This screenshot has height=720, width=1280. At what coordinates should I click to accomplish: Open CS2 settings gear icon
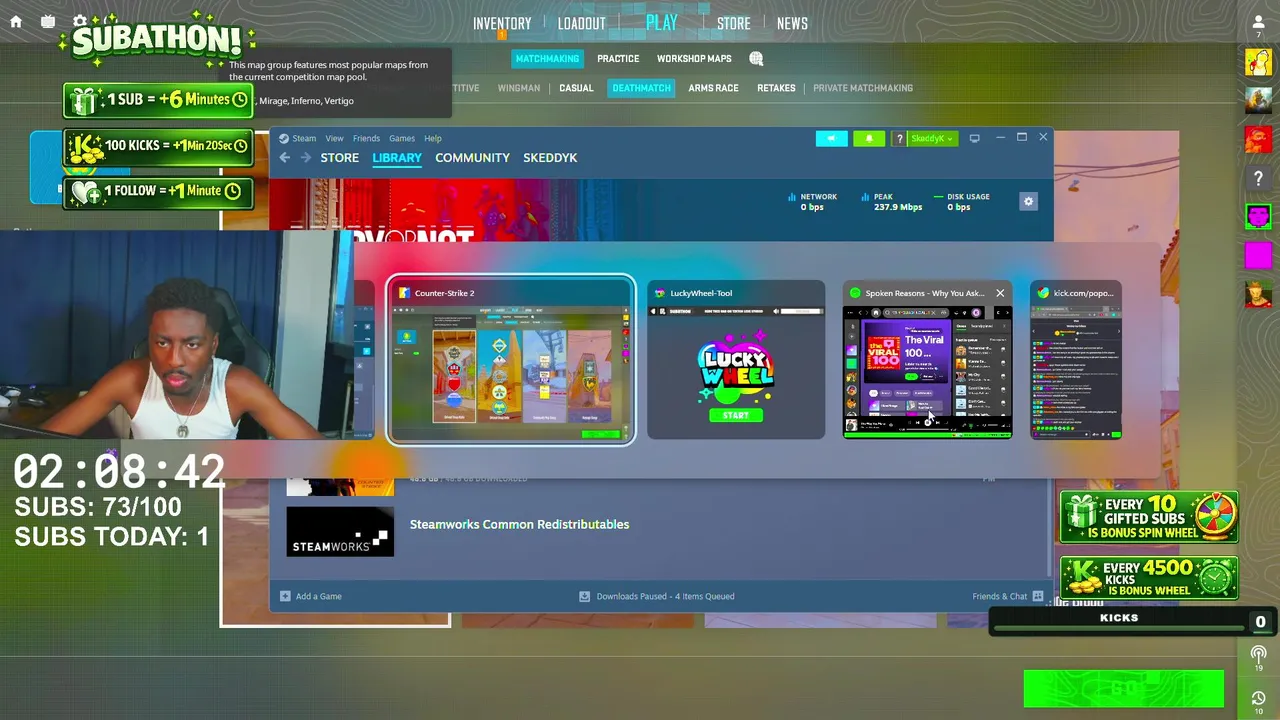[x=80, y=21]
